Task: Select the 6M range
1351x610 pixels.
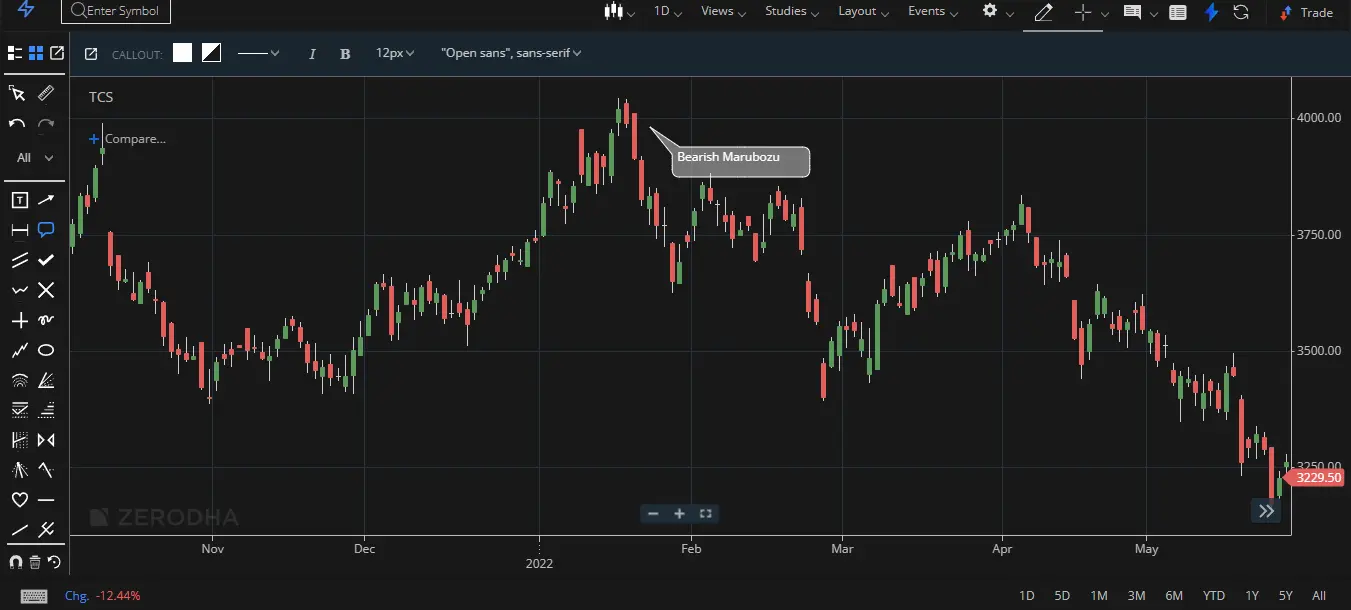Action: [x=1174, y=596]
